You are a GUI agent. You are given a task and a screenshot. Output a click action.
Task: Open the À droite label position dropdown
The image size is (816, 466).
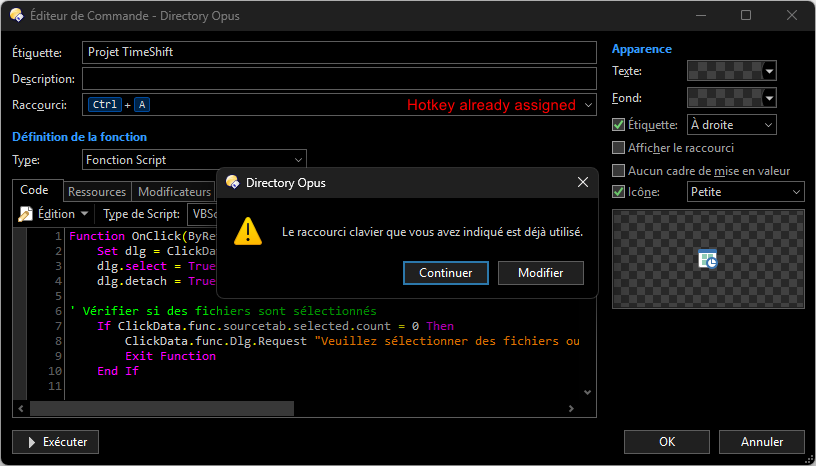click(732, 125)
